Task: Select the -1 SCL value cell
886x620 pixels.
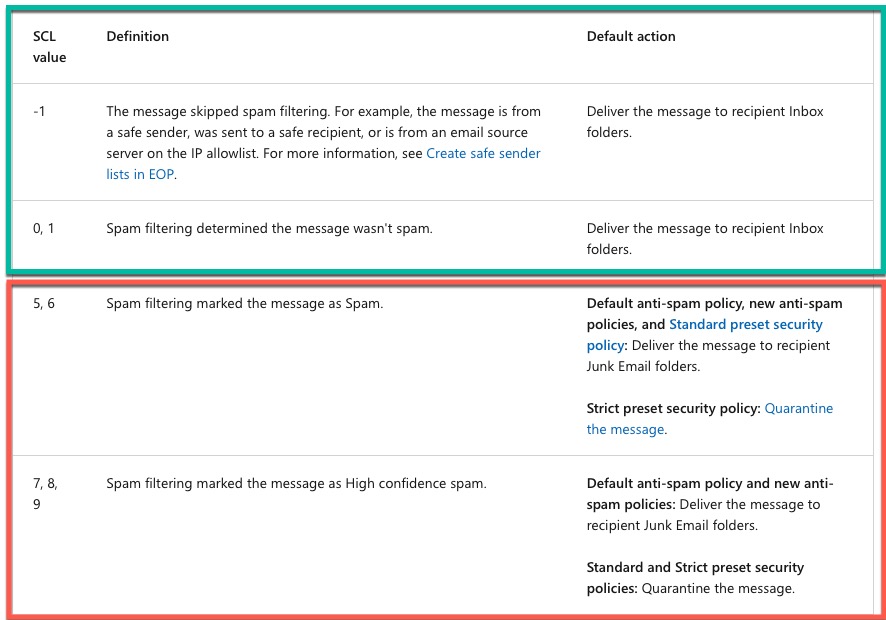Action: coord(39,112)
